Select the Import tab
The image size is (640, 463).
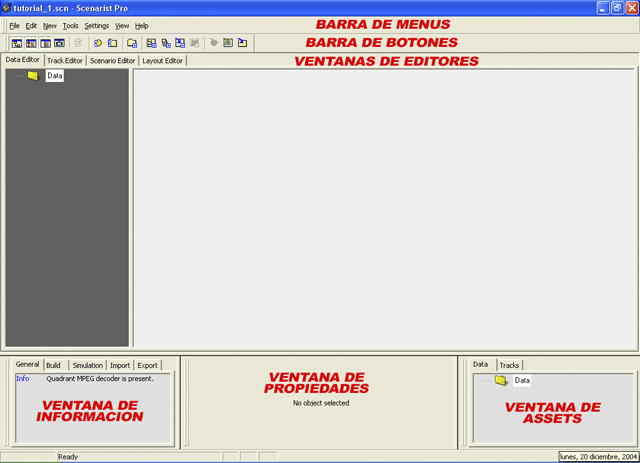pos(120,365)
